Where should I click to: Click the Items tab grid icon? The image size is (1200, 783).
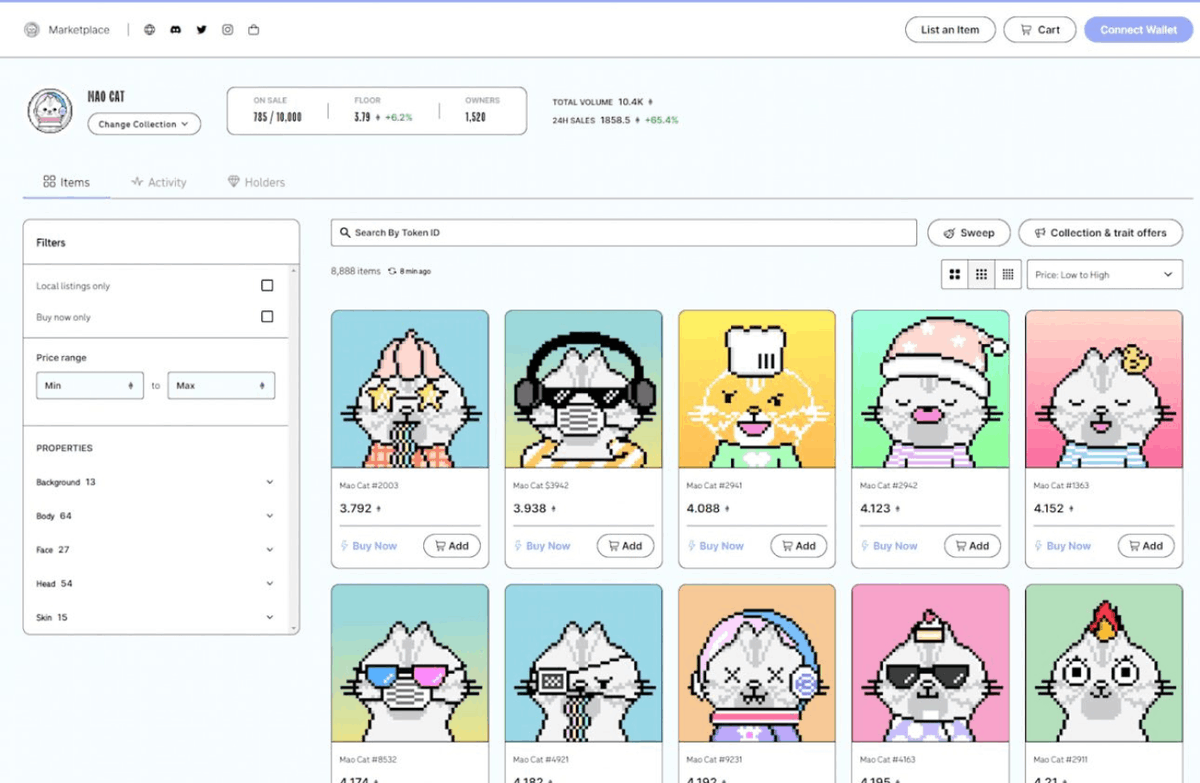point(49,182)
